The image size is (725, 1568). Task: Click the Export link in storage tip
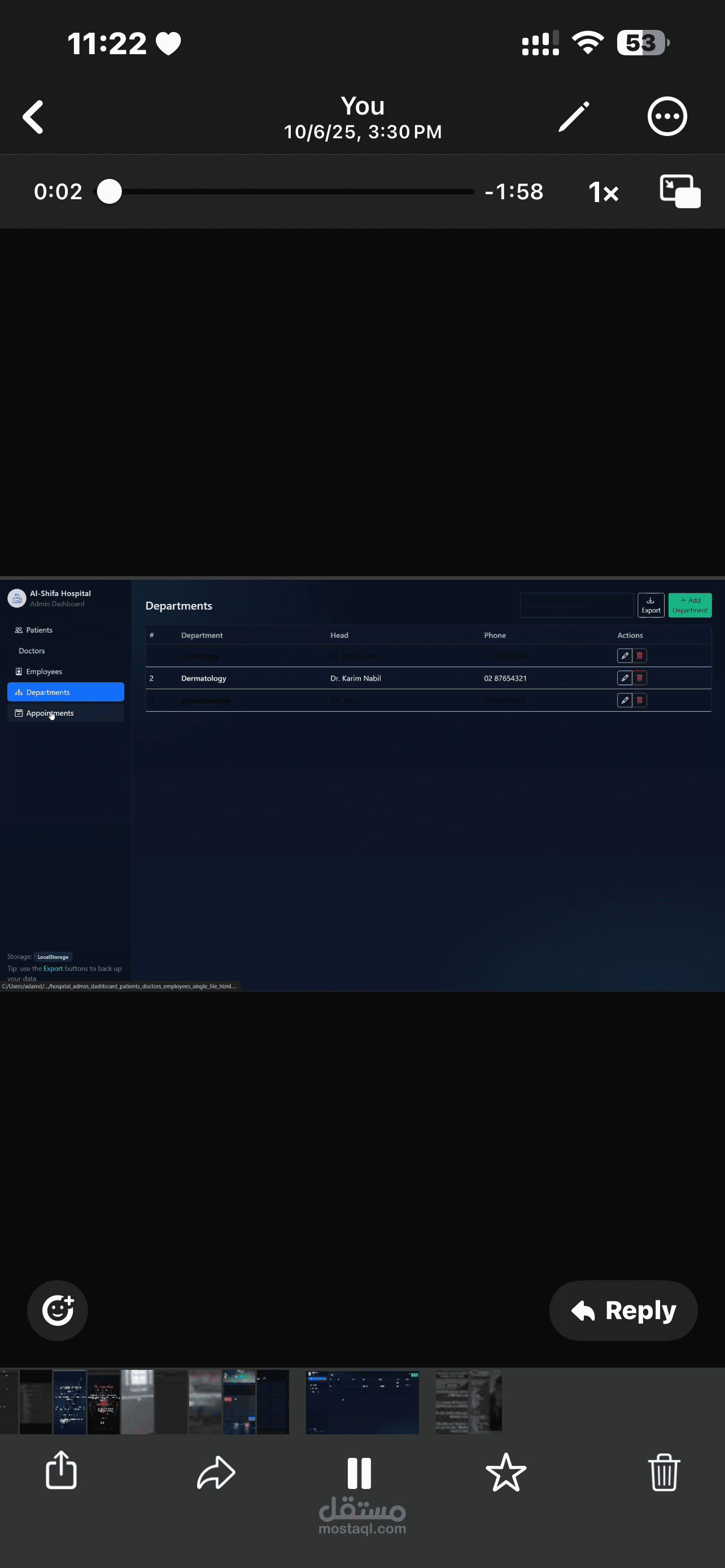pyautogui.click(x=53, y=969)
